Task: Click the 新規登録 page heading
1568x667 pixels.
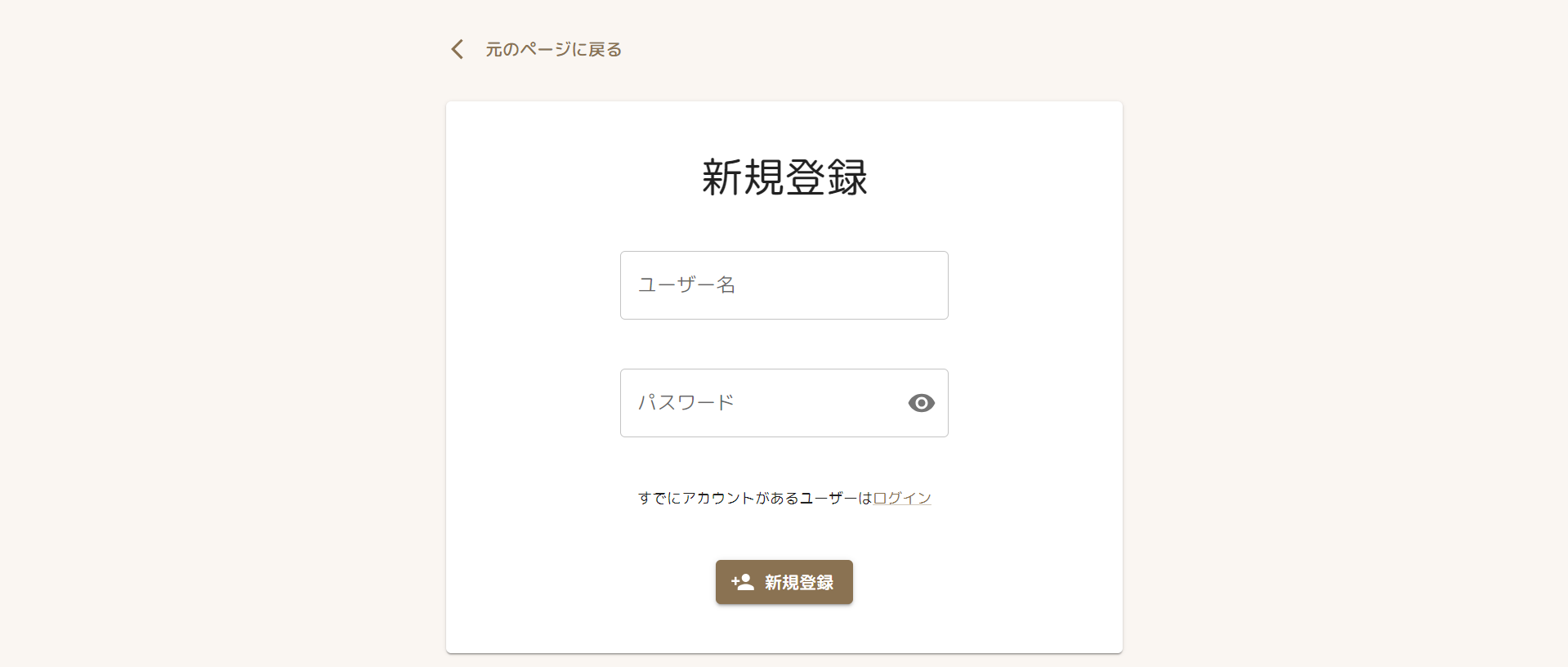Action: [x=784, y=177]
